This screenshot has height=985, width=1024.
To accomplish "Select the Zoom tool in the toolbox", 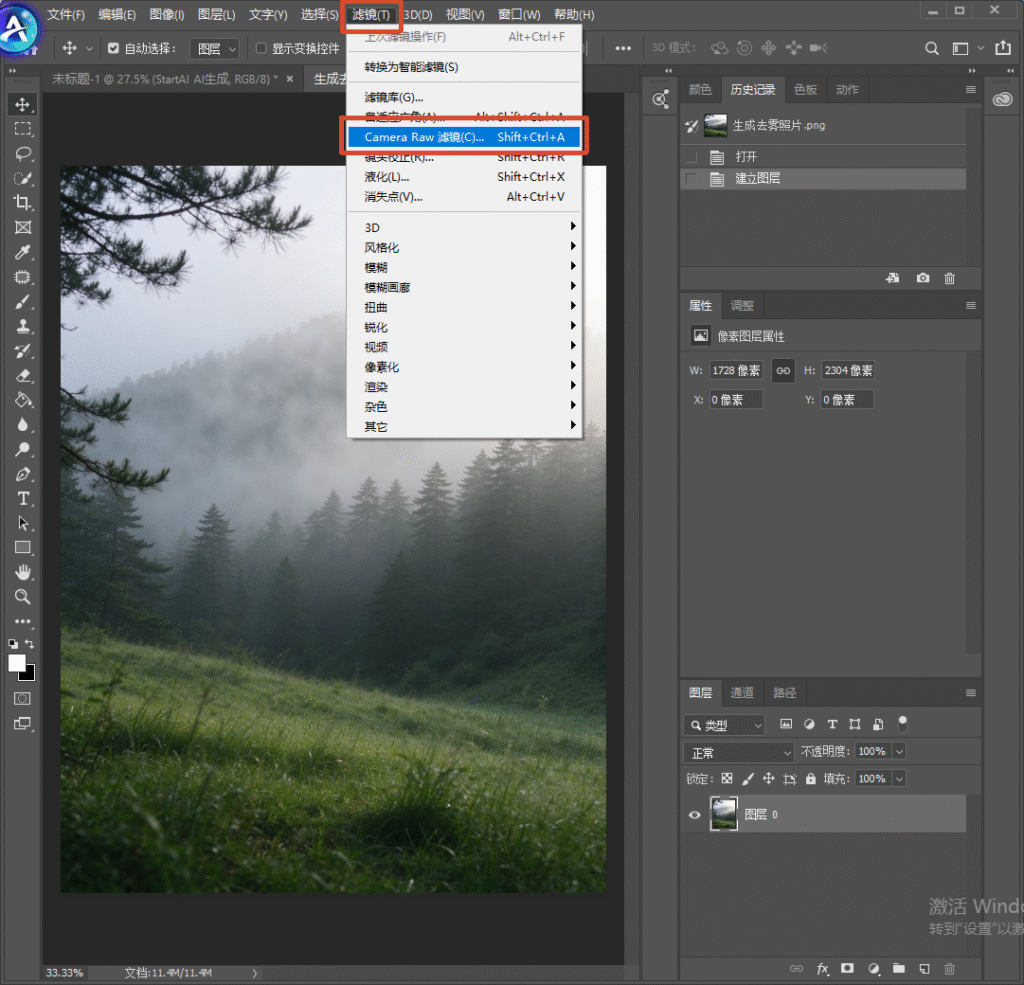I will pos(23,597).
